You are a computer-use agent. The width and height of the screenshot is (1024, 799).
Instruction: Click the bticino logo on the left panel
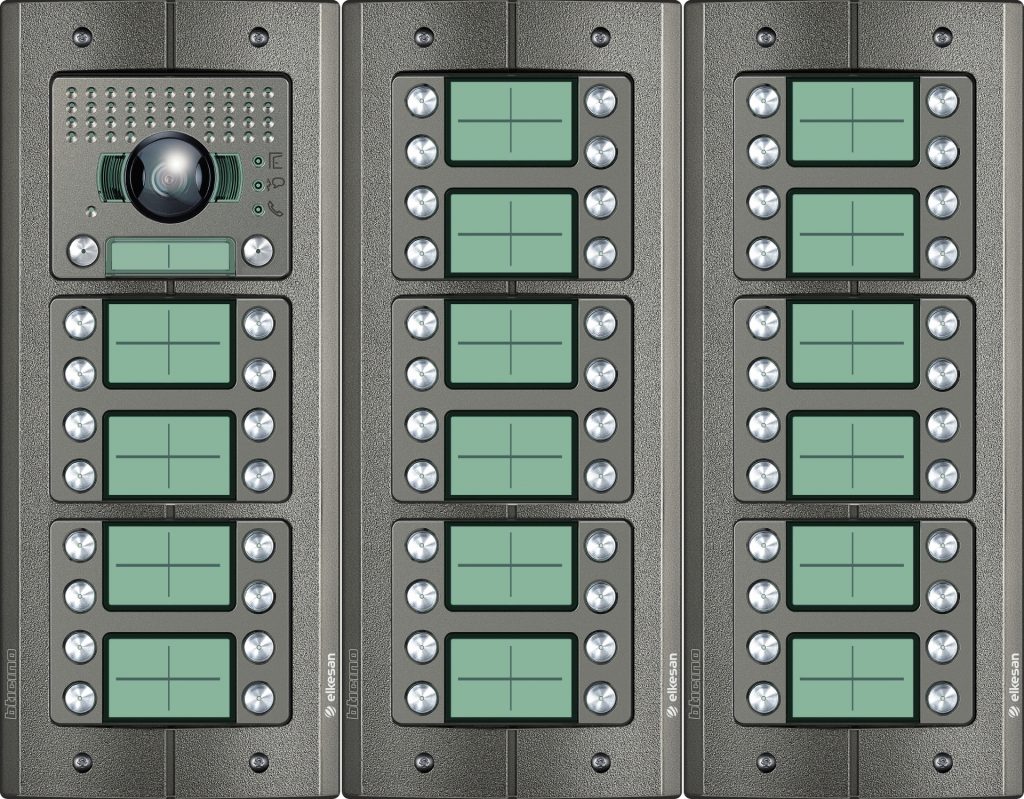coord(12,683)
